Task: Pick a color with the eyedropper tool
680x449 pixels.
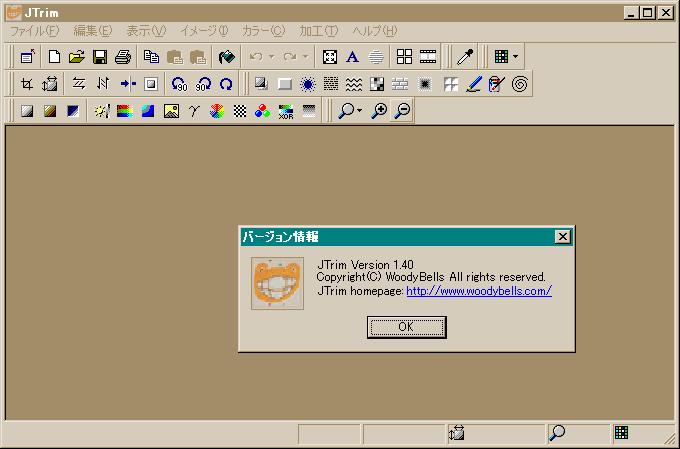Action: coord(465,56)
